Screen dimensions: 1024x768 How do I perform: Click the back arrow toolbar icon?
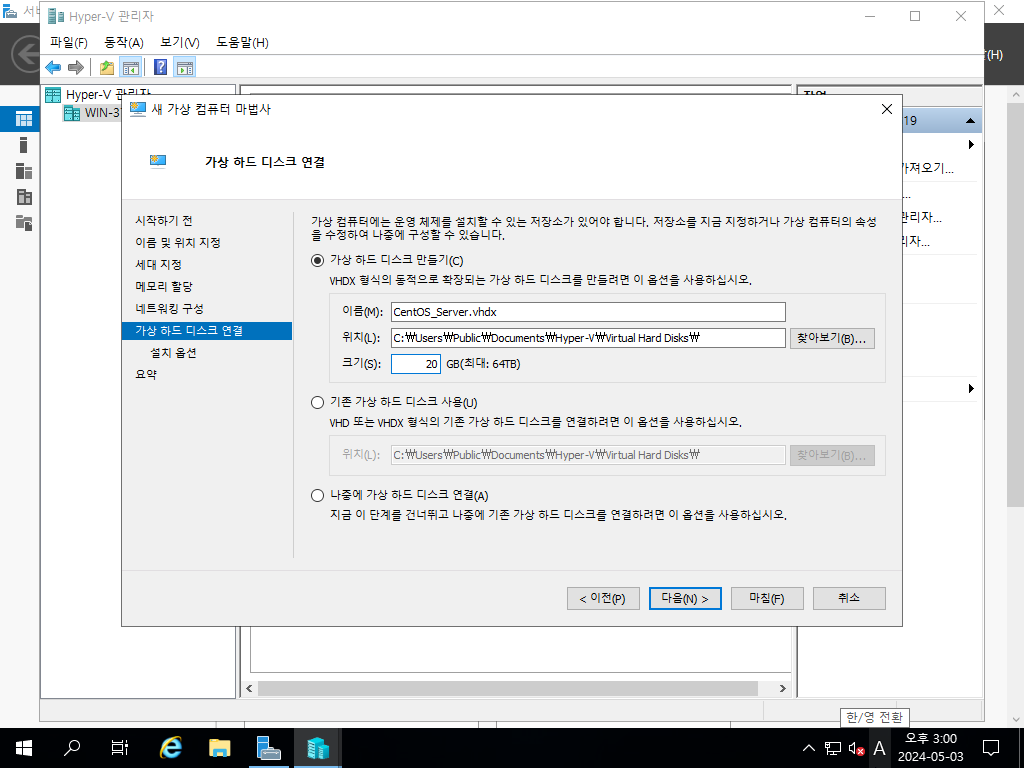(x=54, y=67)
